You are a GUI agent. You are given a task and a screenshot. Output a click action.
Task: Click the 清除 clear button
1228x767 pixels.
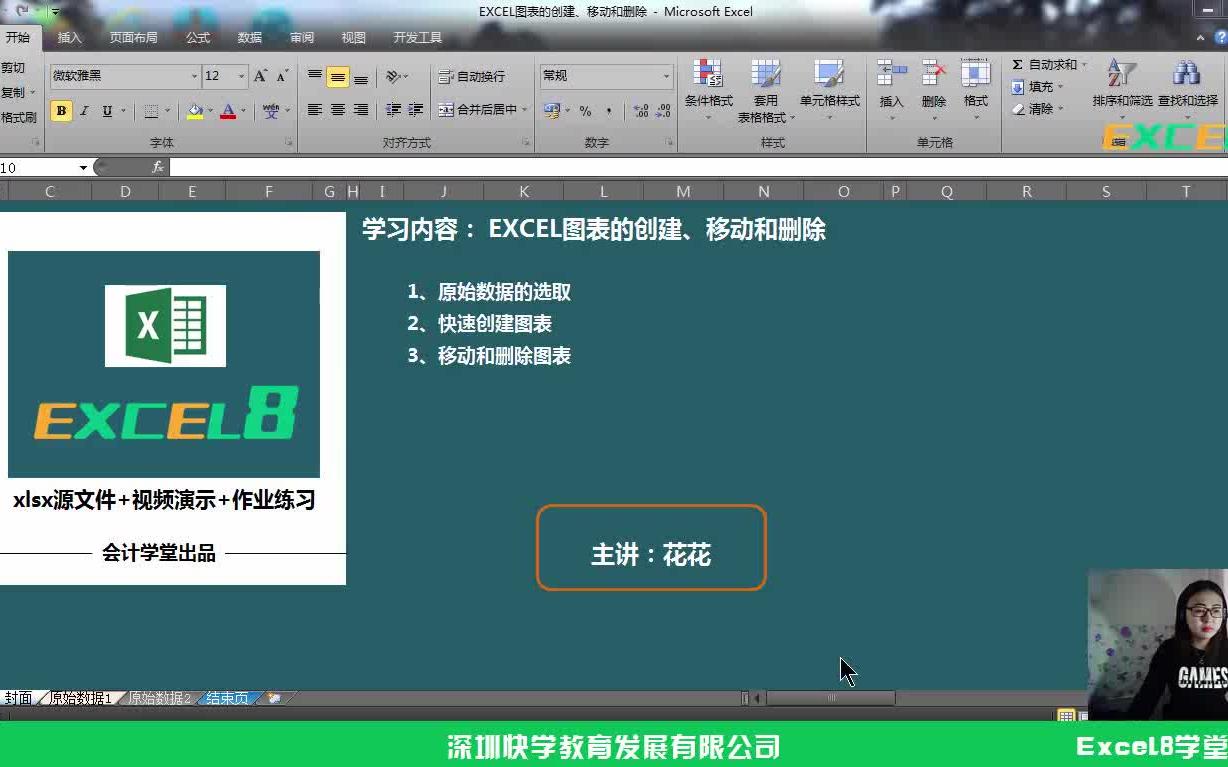1034,108
